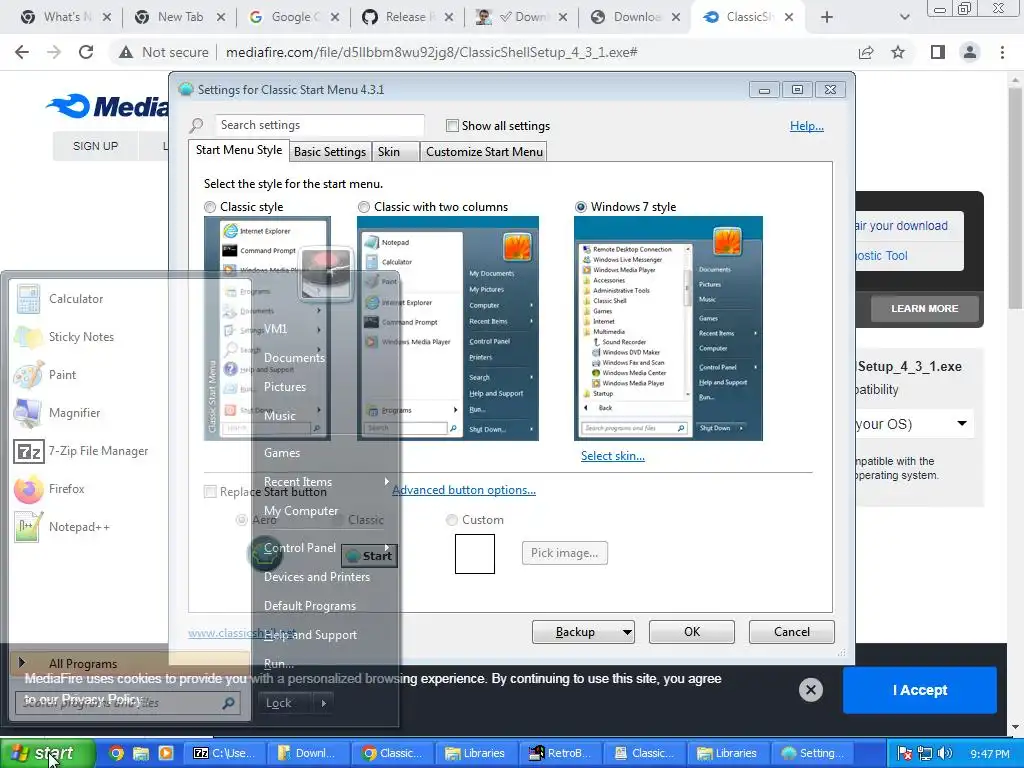Accept cookies with I Accept button

(x=920, y=690)
